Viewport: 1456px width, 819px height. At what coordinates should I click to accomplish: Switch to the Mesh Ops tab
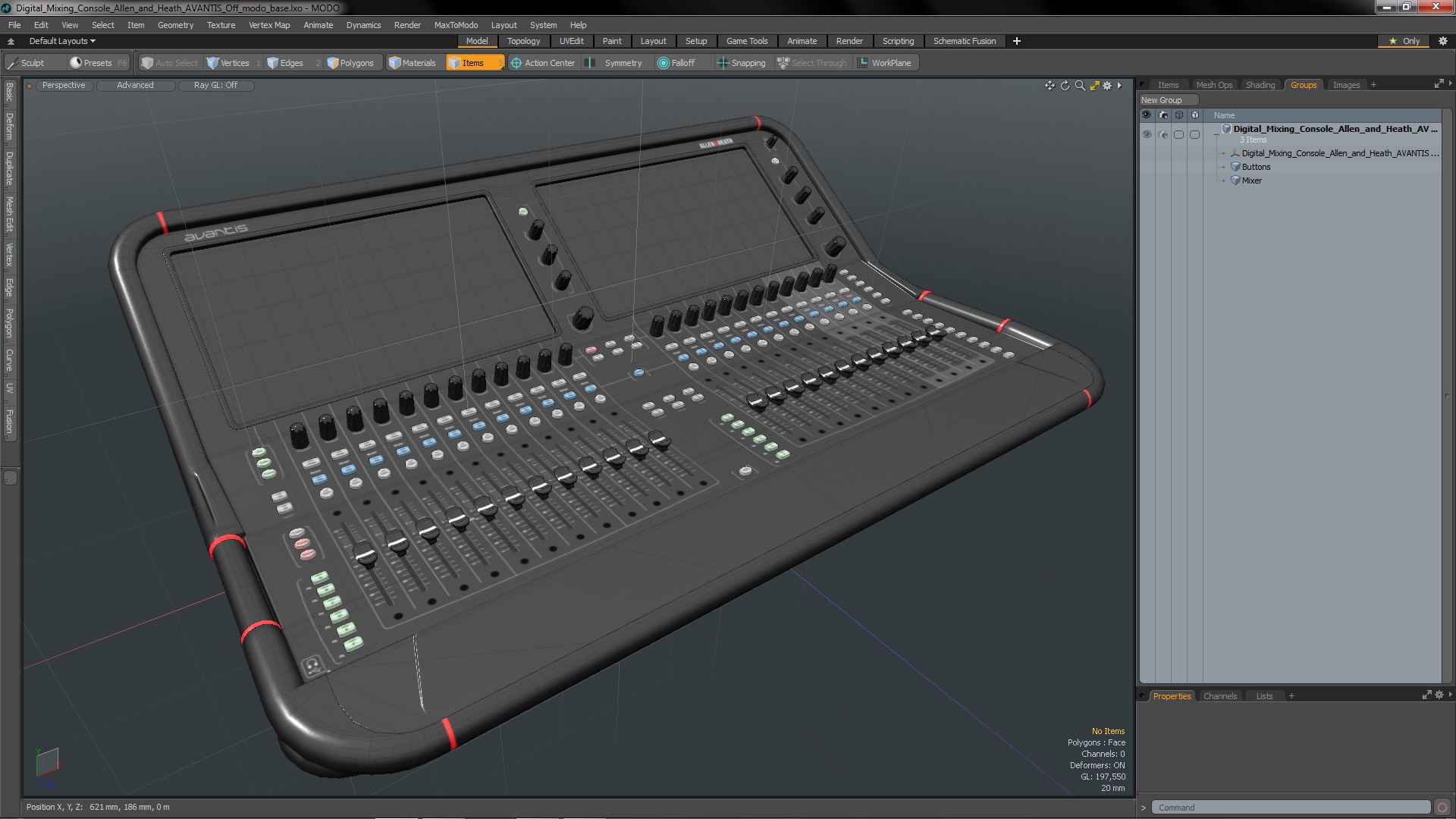click(x=1214, y=85)
